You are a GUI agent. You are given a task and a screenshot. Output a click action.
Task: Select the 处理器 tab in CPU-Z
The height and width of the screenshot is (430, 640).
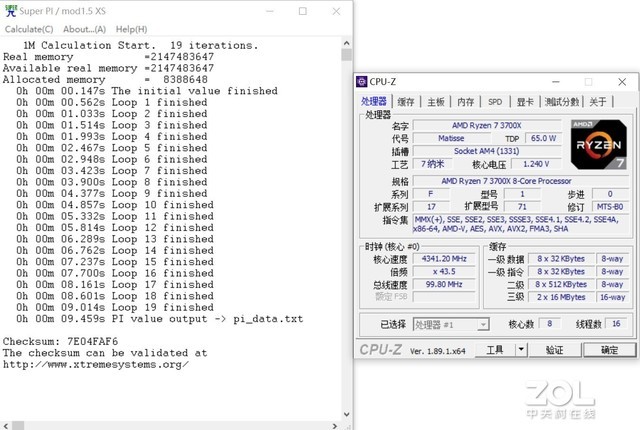[373, 101]
